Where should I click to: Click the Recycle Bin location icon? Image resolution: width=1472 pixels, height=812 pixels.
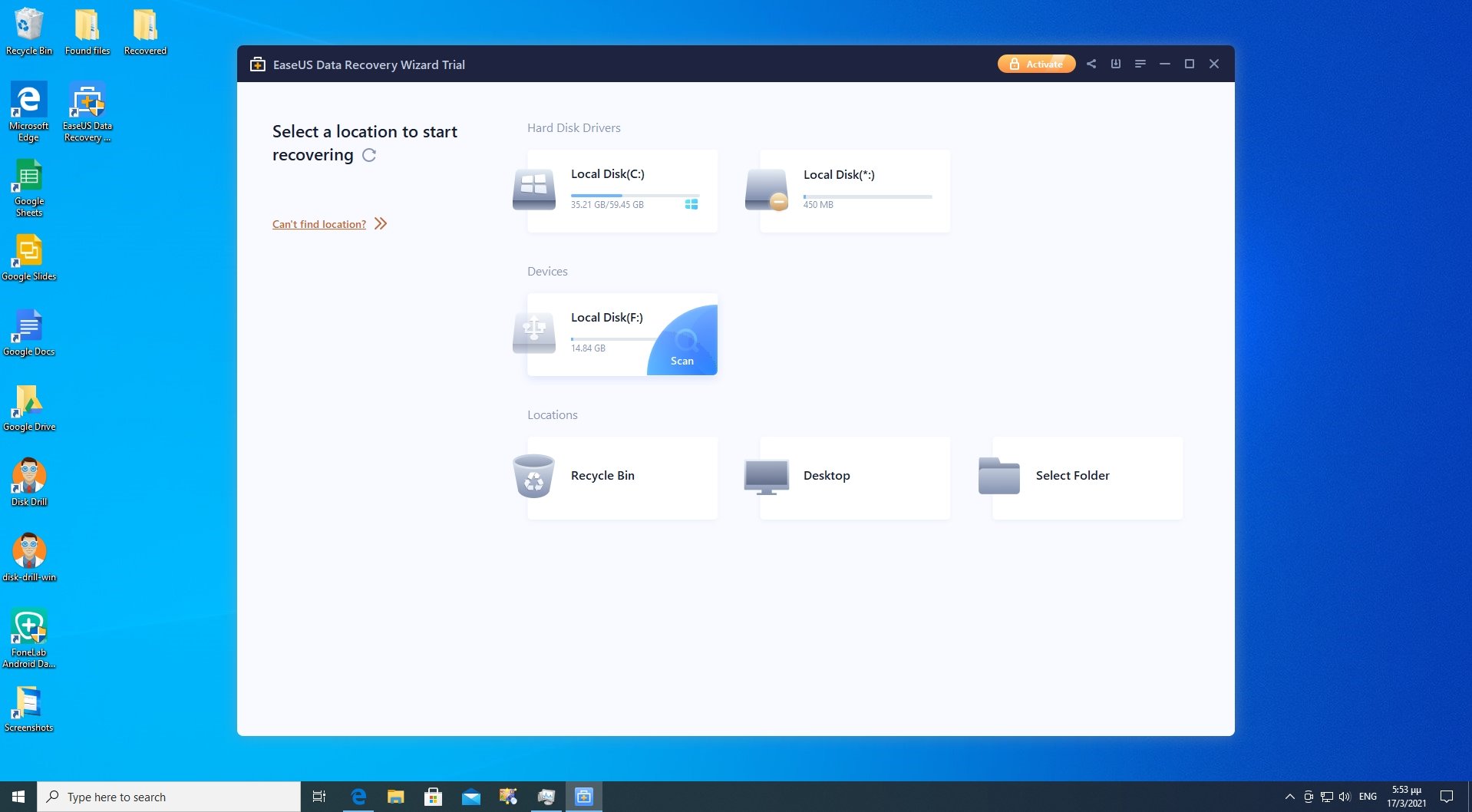coord(533,476)
